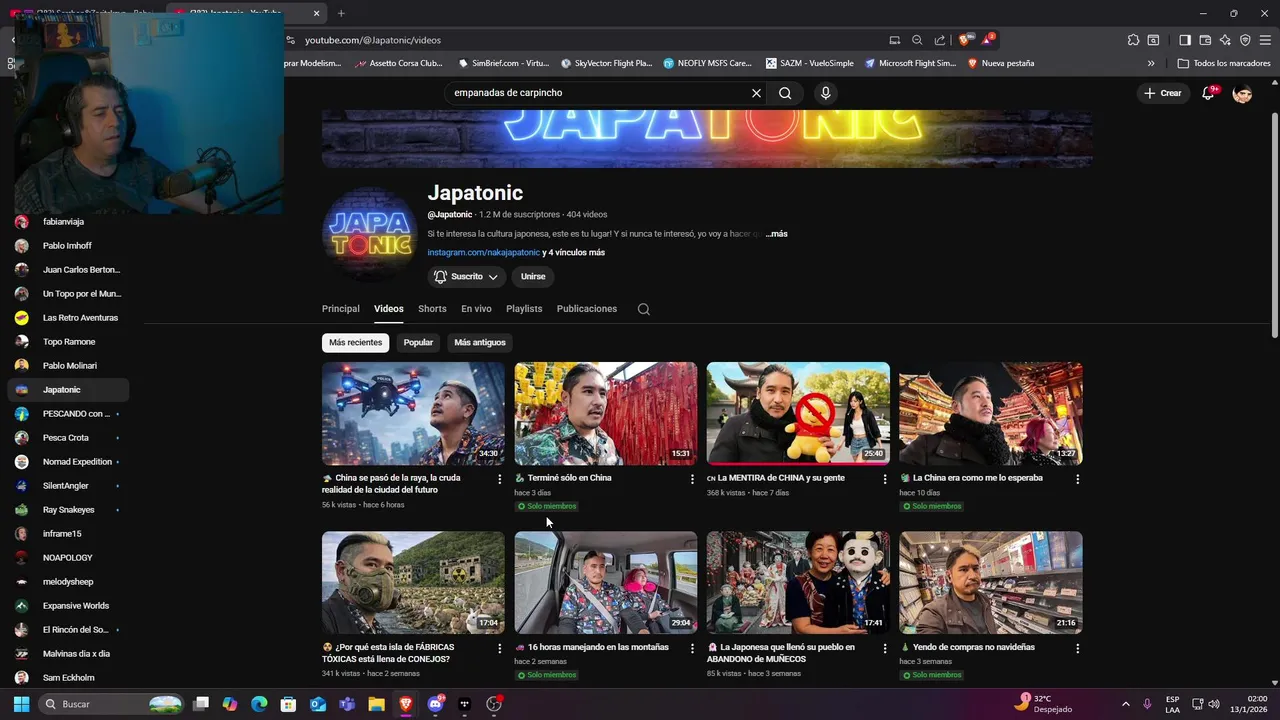The width and height of the screenshot is (1280, 720).
Task: Open Brave Wallet icon
Action: point(1205,40)
